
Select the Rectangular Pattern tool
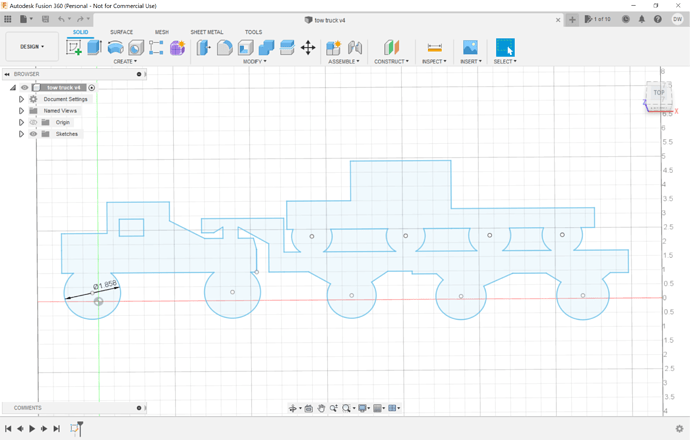[x=156, y=48]
